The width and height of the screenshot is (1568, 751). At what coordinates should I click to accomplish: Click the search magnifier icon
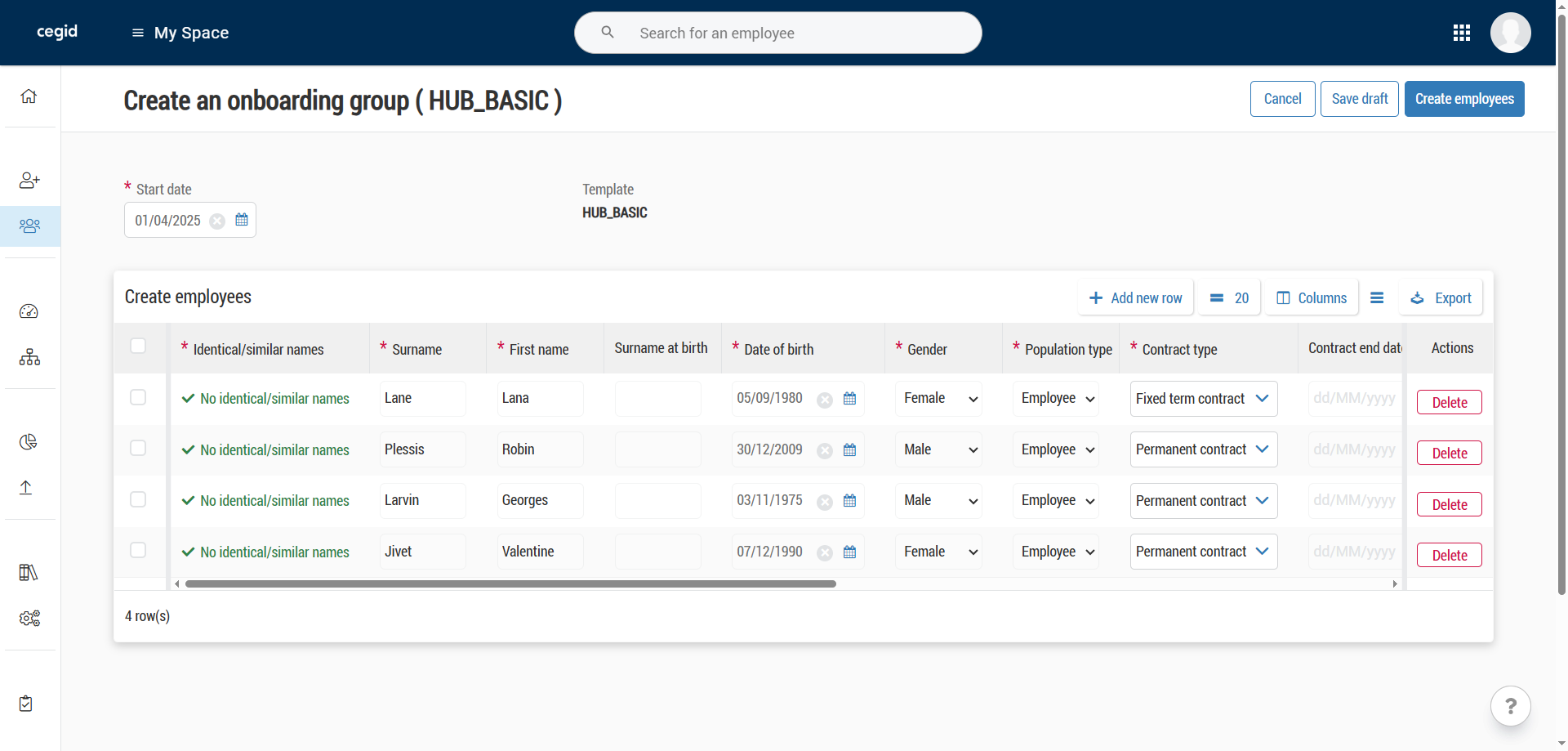(608, 32)
